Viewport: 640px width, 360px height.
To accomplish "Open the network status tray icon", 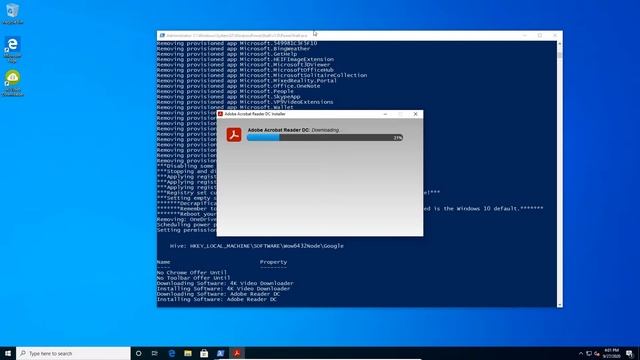I will tap(589, 353).
